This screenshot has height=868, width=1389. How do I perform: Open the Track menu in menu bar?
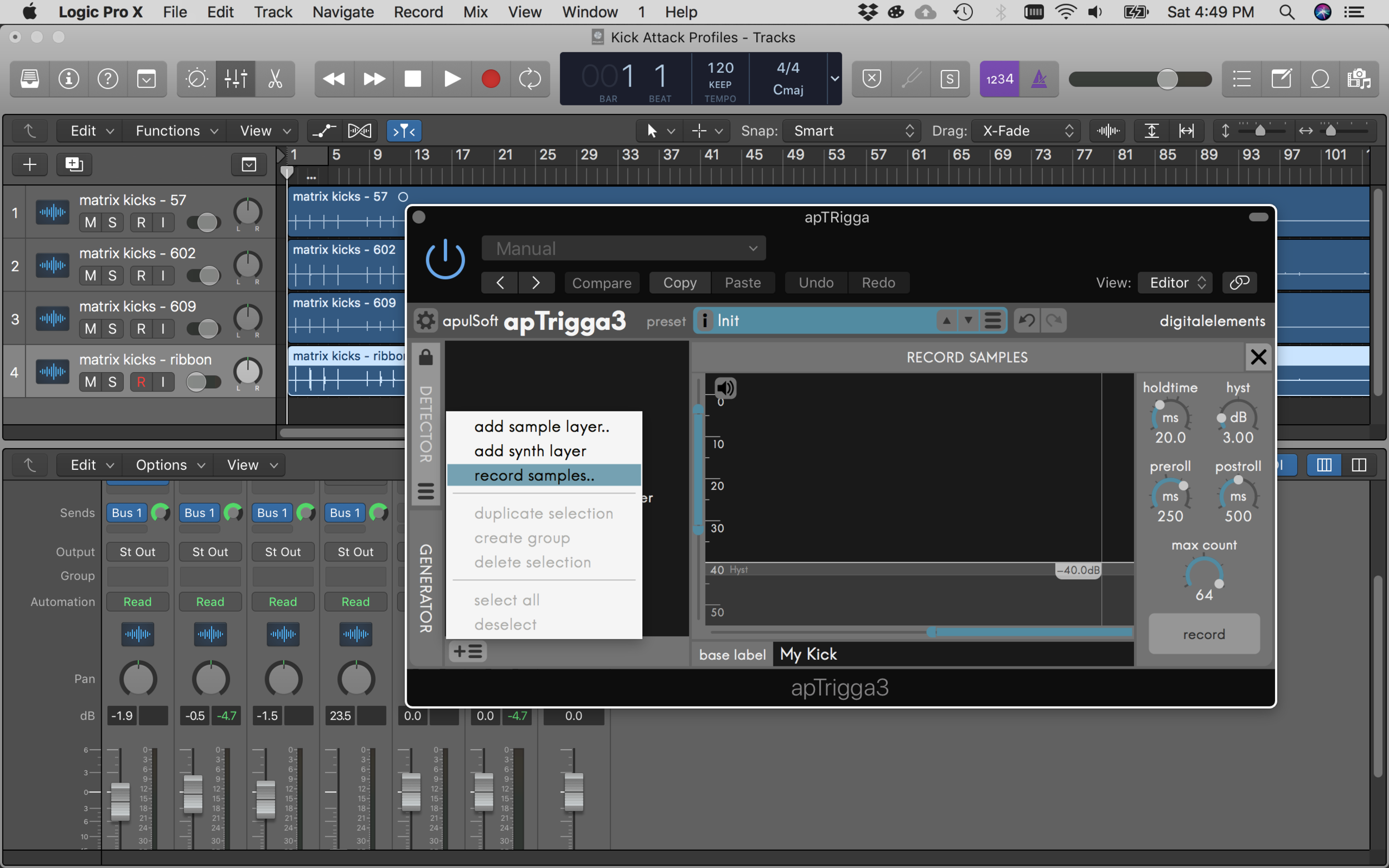tap(273, 12)
